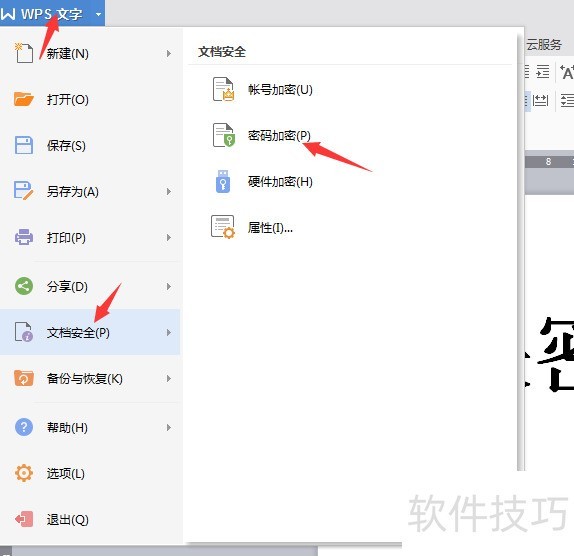Click the New document icon
The image size is (574, 556).
tap(23, 53)
